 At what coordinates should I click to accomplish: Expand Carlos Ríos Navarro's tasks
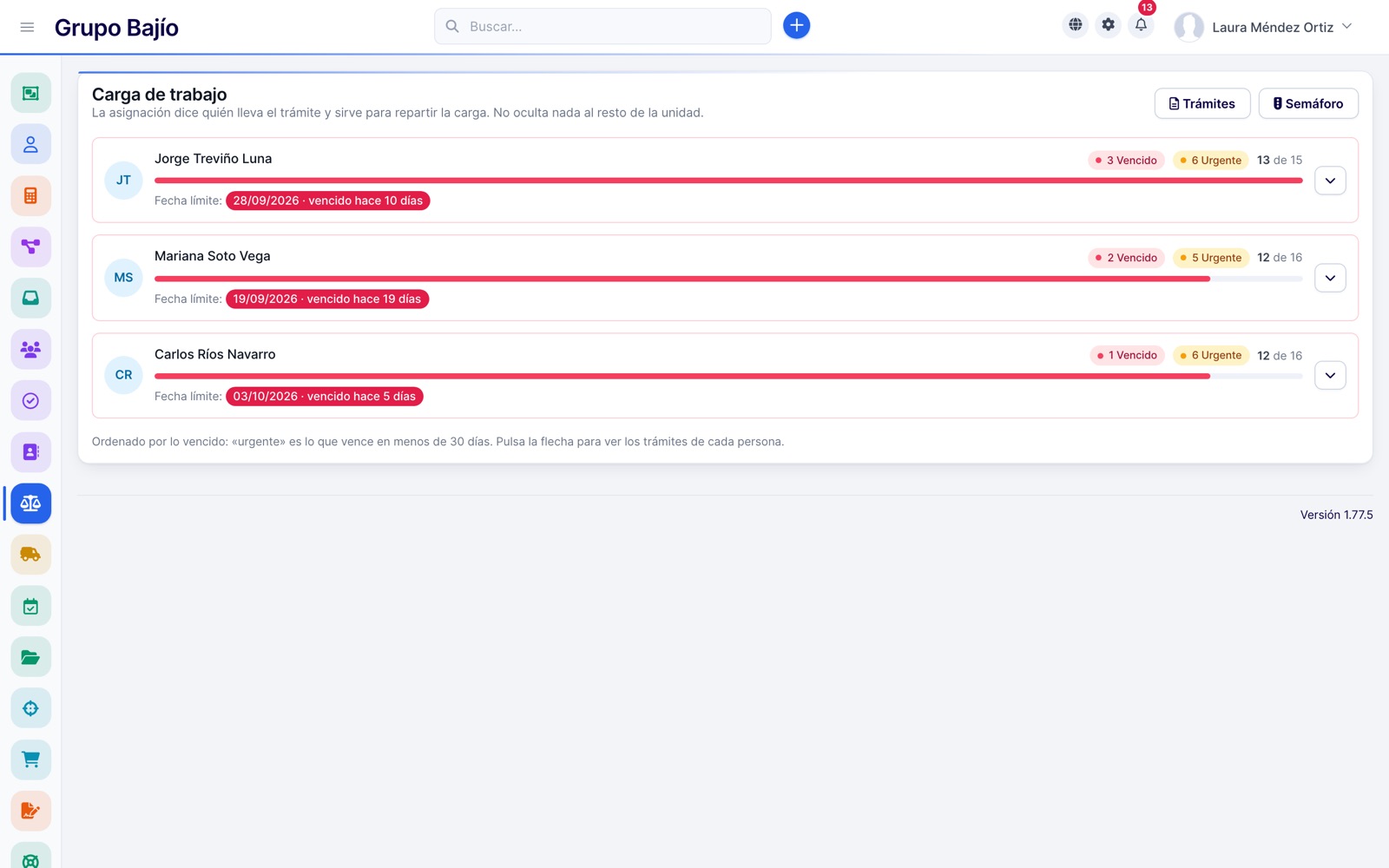(1330, 375)
